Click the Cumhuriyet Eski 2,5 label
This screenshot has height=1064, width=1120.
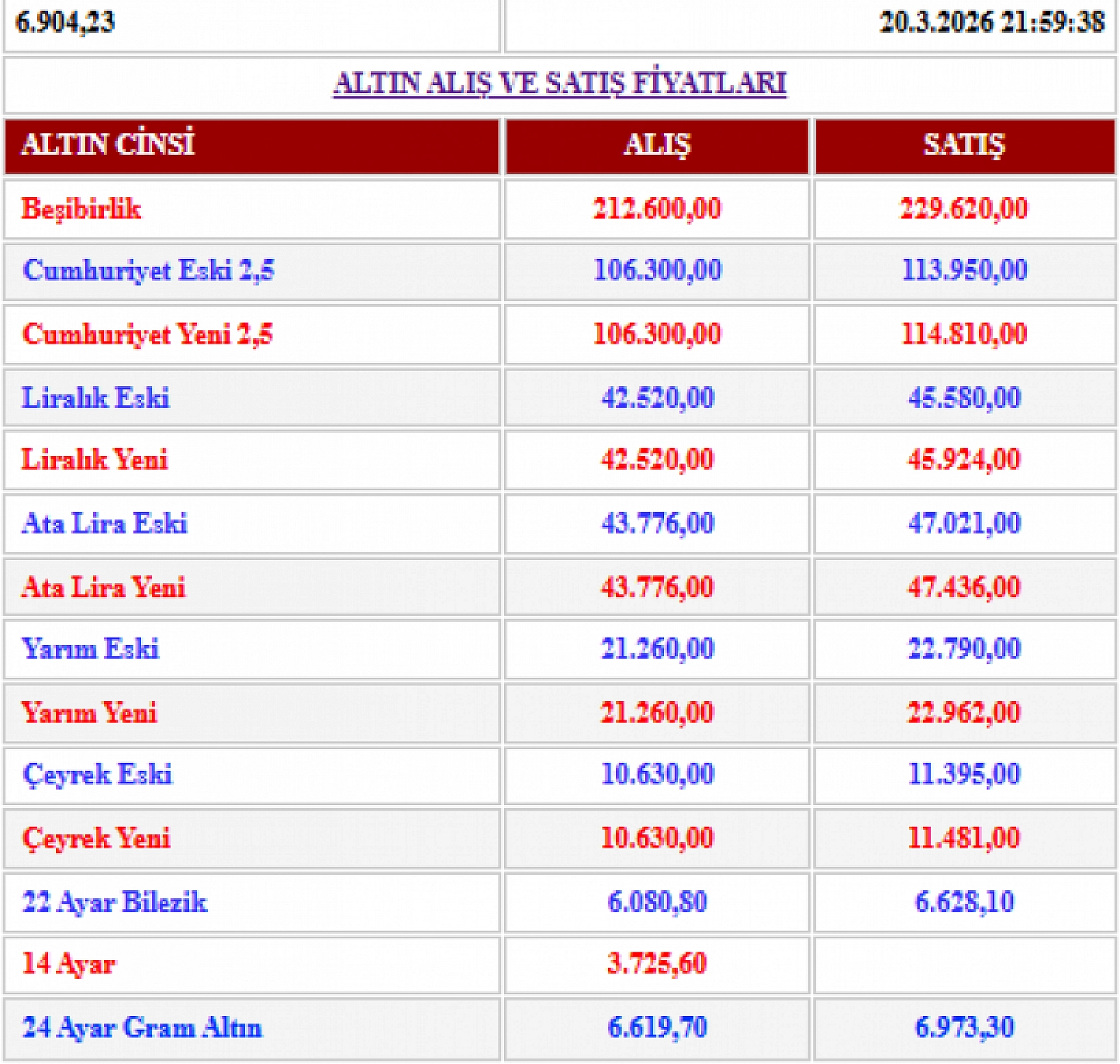[148, 270]
